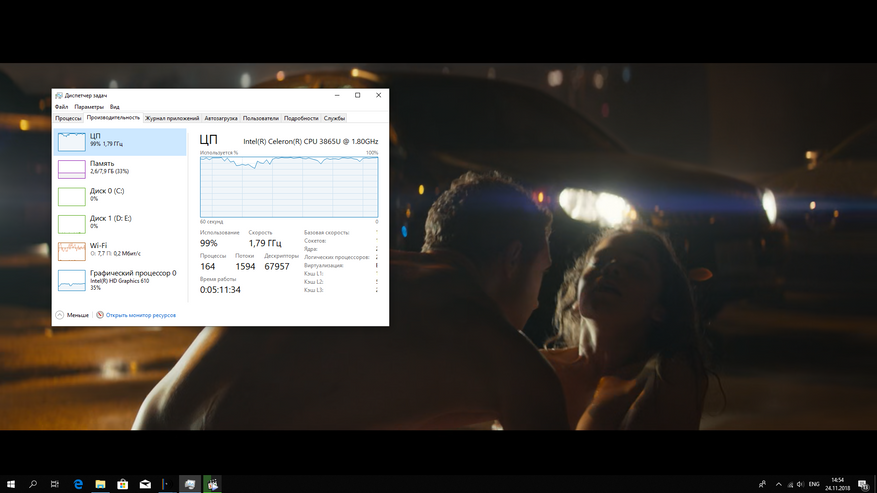Collapse details with the Меньше chevron button
Screen dimensions: 877x493
pyautogui.click(x=59, y=314)
